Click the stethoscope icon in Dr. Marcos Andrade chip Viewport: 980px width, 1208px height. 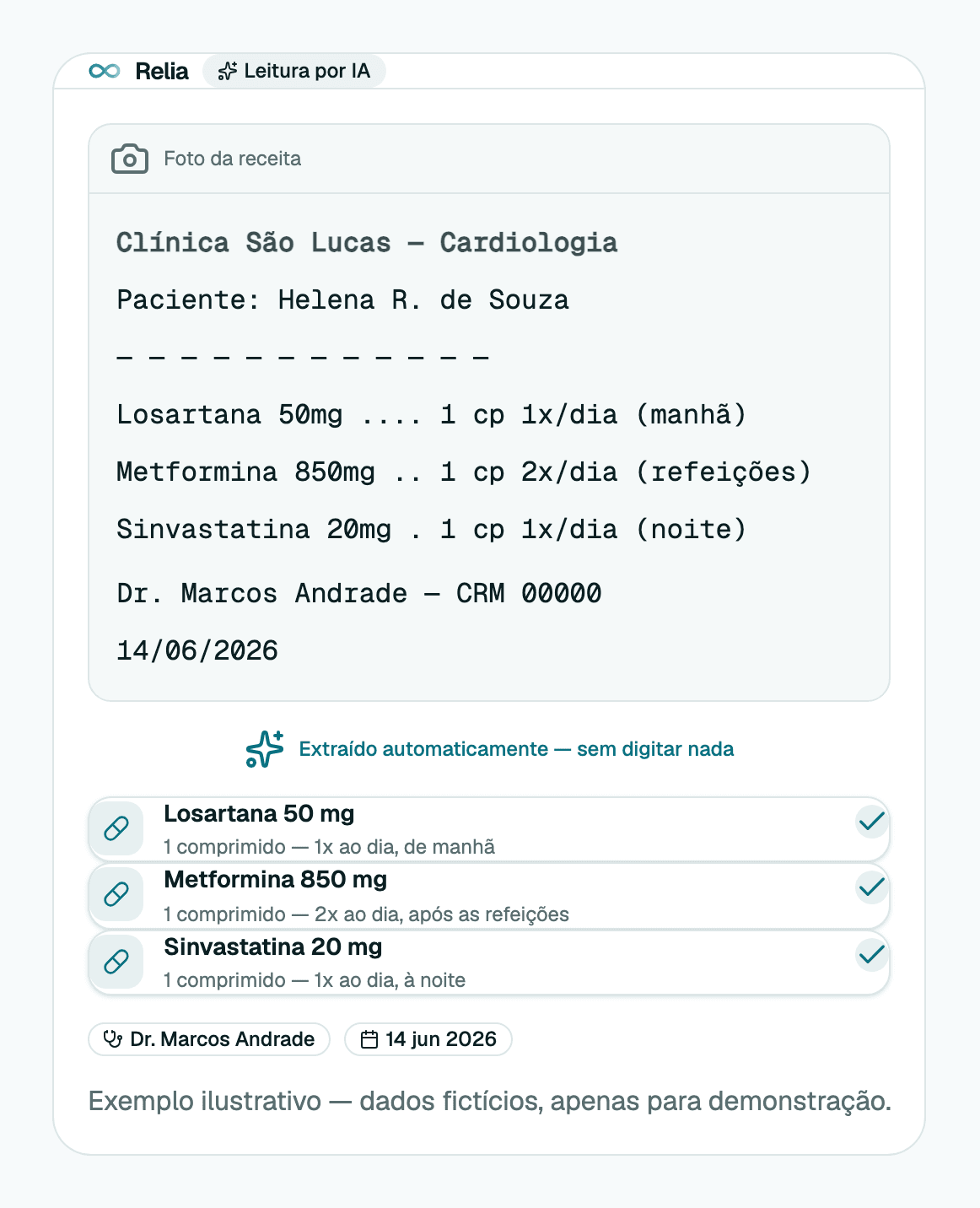(112, 1039)
